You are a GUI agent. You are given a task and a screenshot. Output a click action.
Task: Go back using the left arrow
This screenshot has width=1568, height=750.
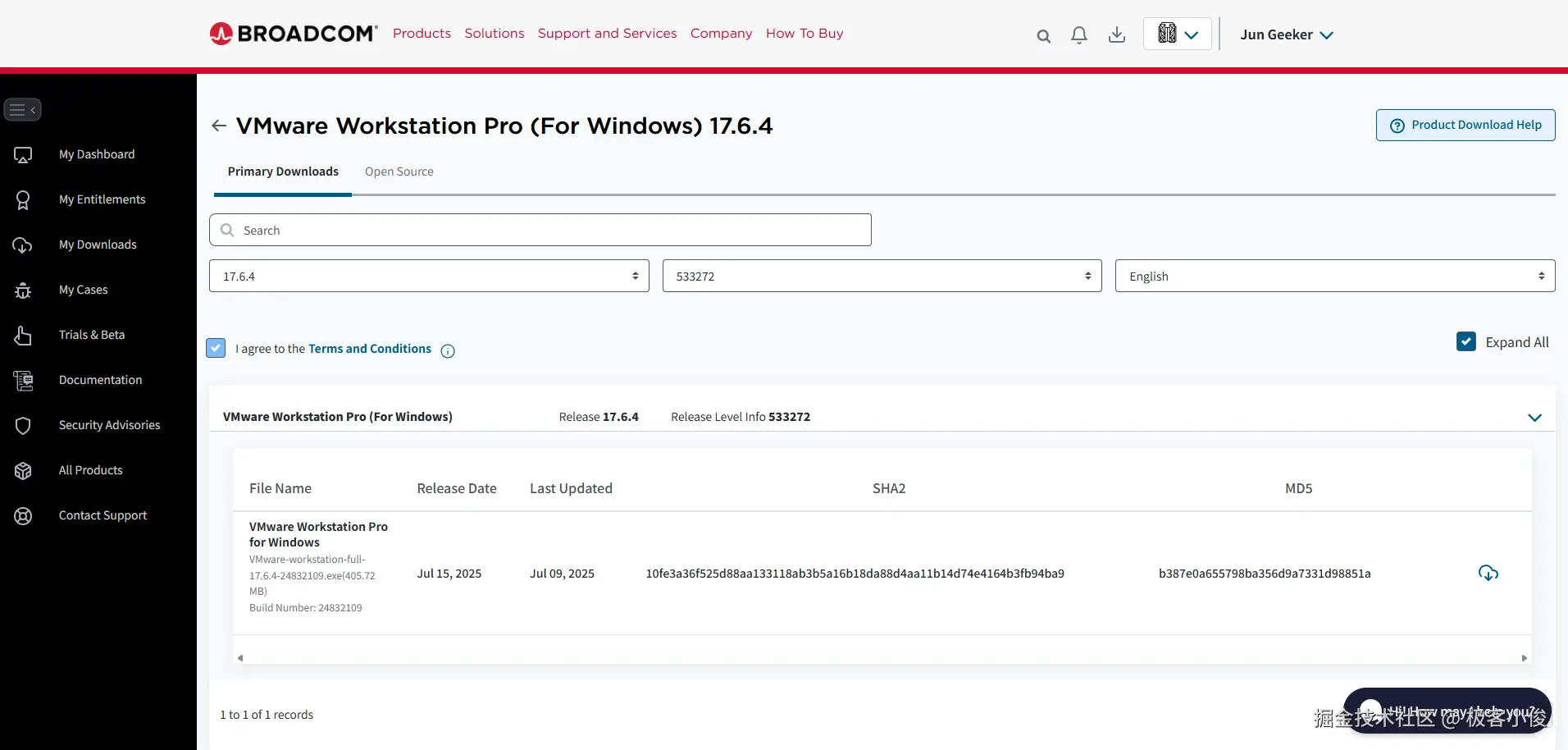(218, 126)
